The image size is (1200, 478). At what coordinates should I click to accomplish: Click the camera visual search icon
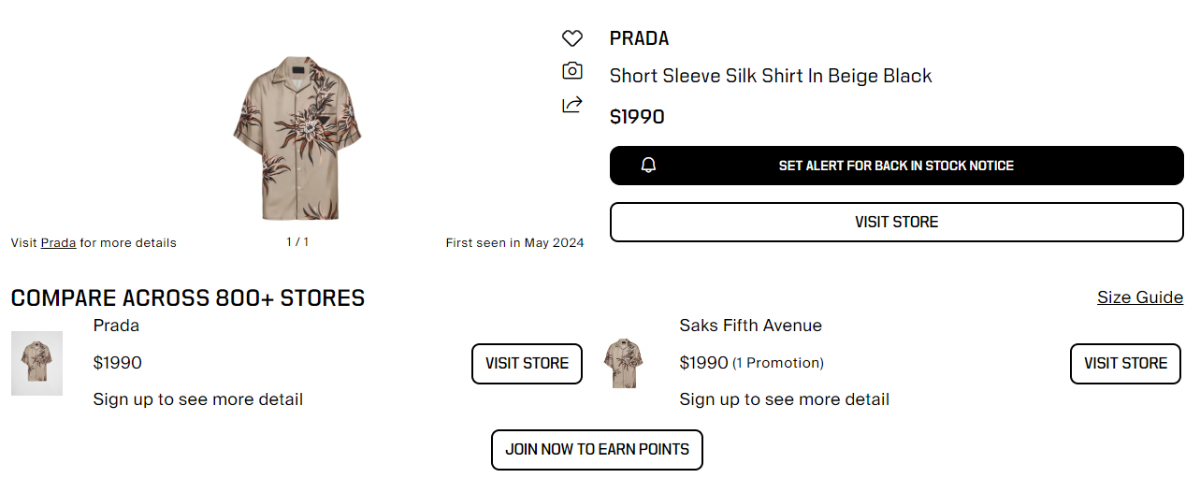pos(571,71)
